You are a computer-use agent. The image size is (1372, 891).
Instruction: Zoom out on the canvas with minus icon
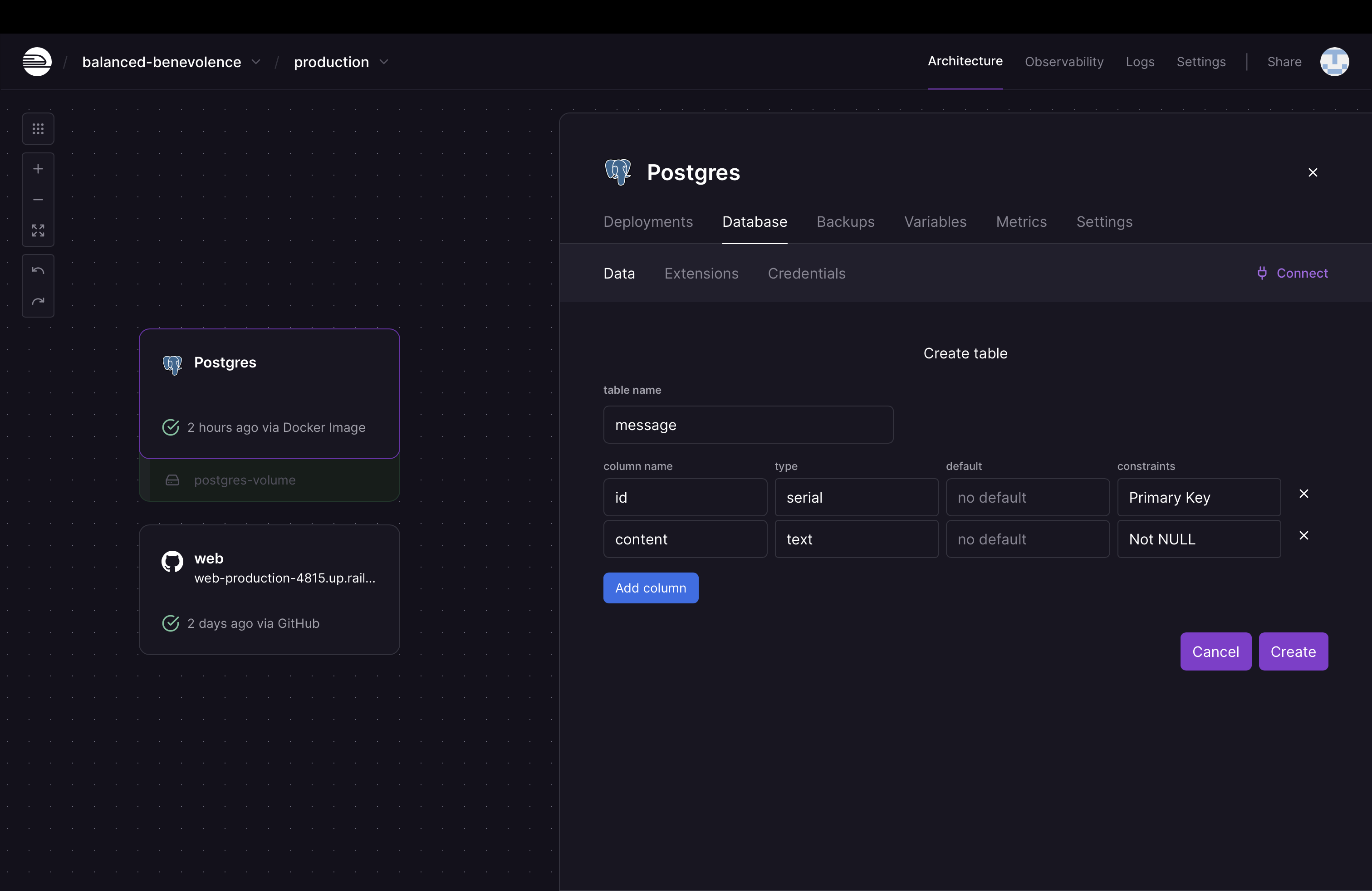[x=38, y=200]
